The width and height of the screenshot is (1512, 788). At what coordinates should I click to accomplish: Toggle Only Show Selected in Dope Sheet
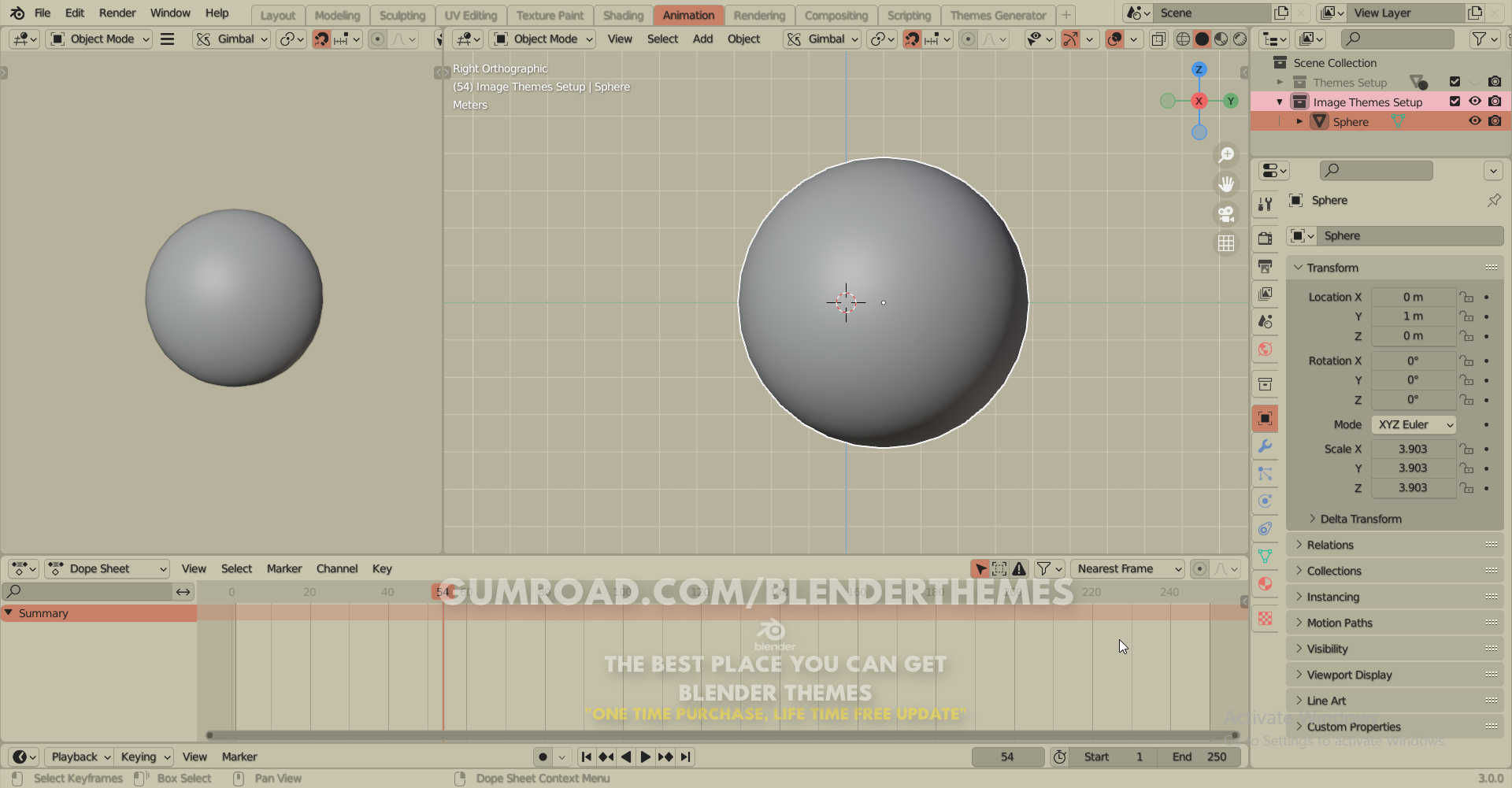point(980,568)
